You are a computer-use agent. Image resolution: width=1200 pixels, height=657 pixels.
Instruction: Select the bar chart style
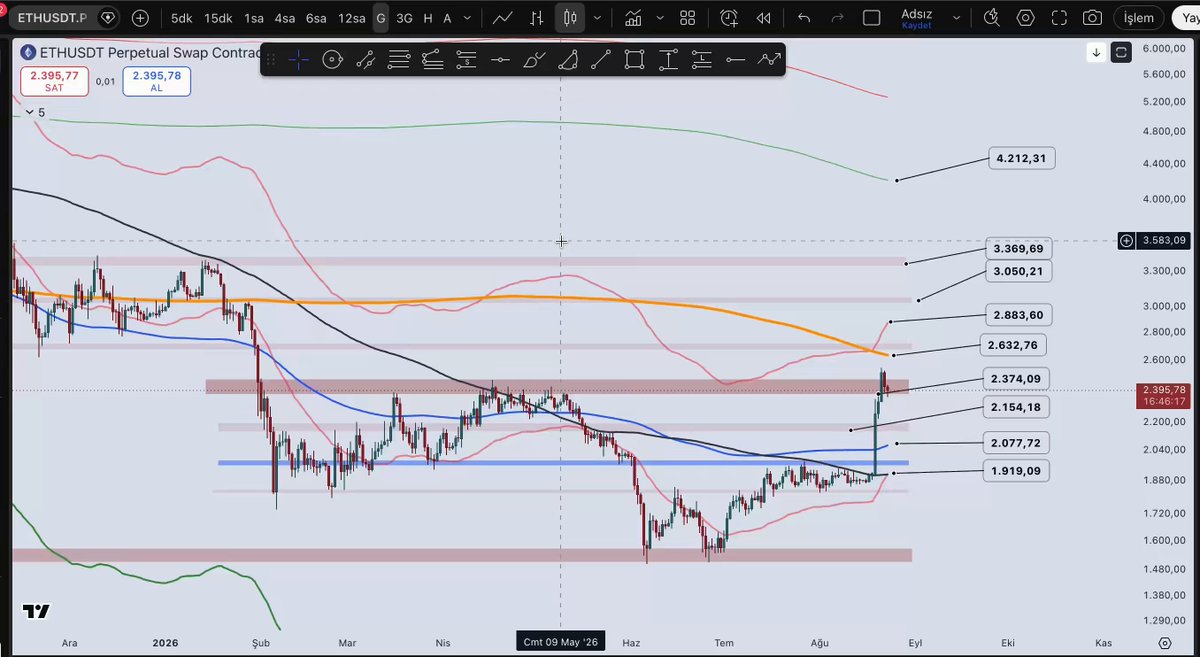538,18
